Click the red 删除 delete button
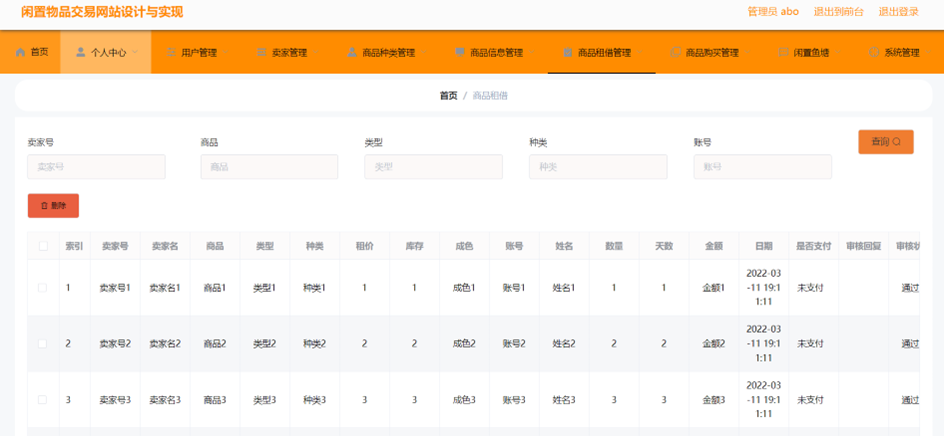This screenshot has height=436, width=944. [53, 206]
